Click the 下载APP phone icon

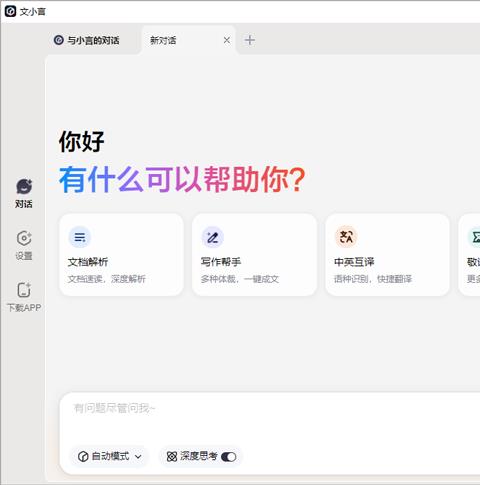click(24, 290)
